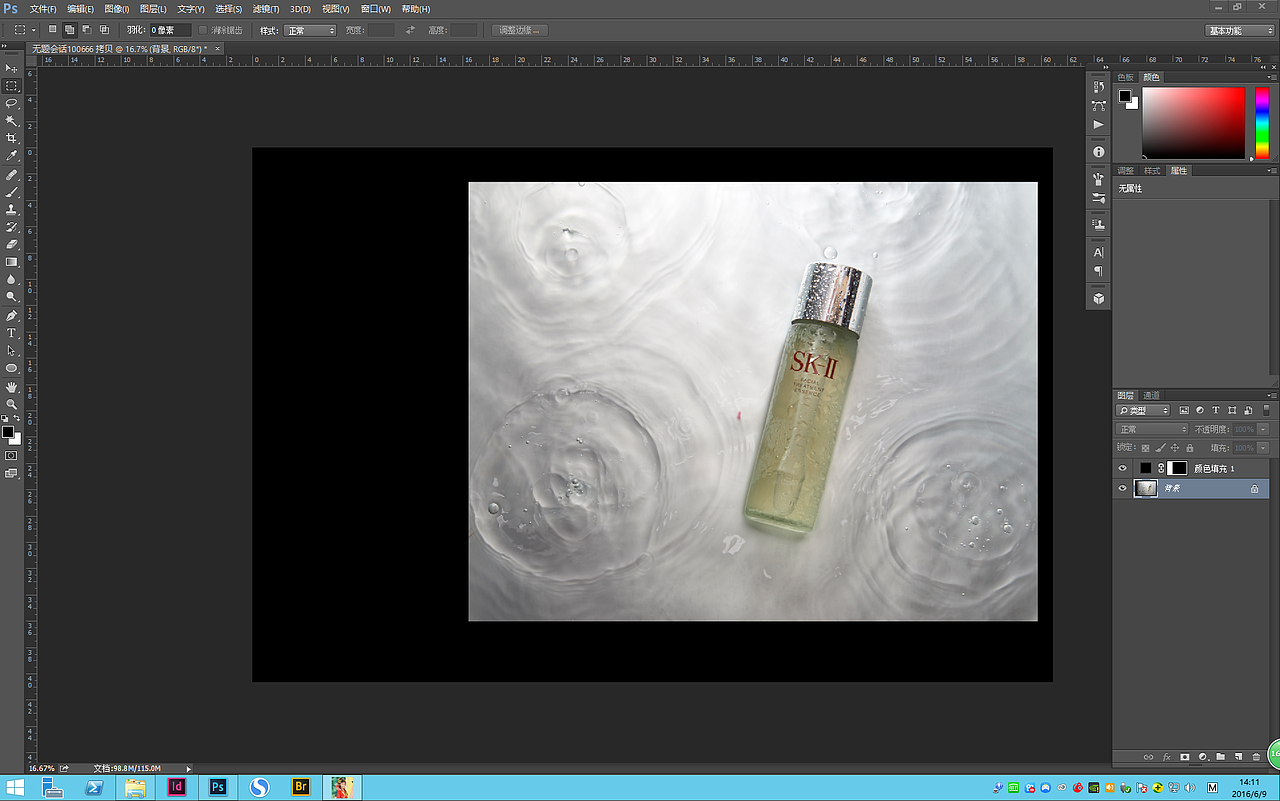Open the 图像(I) menu
Image resolution: width=1280 pixels, height=801 pixels.
click(117, 9)
